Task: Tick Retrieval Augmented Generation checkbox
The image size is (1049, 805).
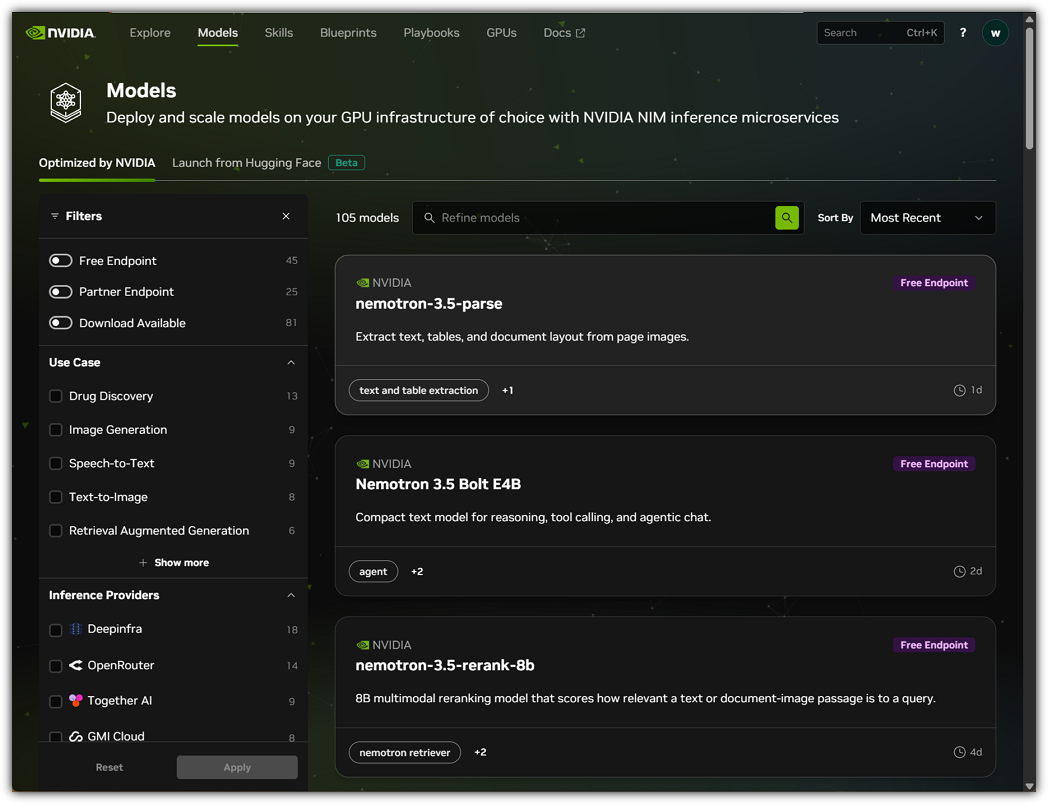Action: (56, 531)
